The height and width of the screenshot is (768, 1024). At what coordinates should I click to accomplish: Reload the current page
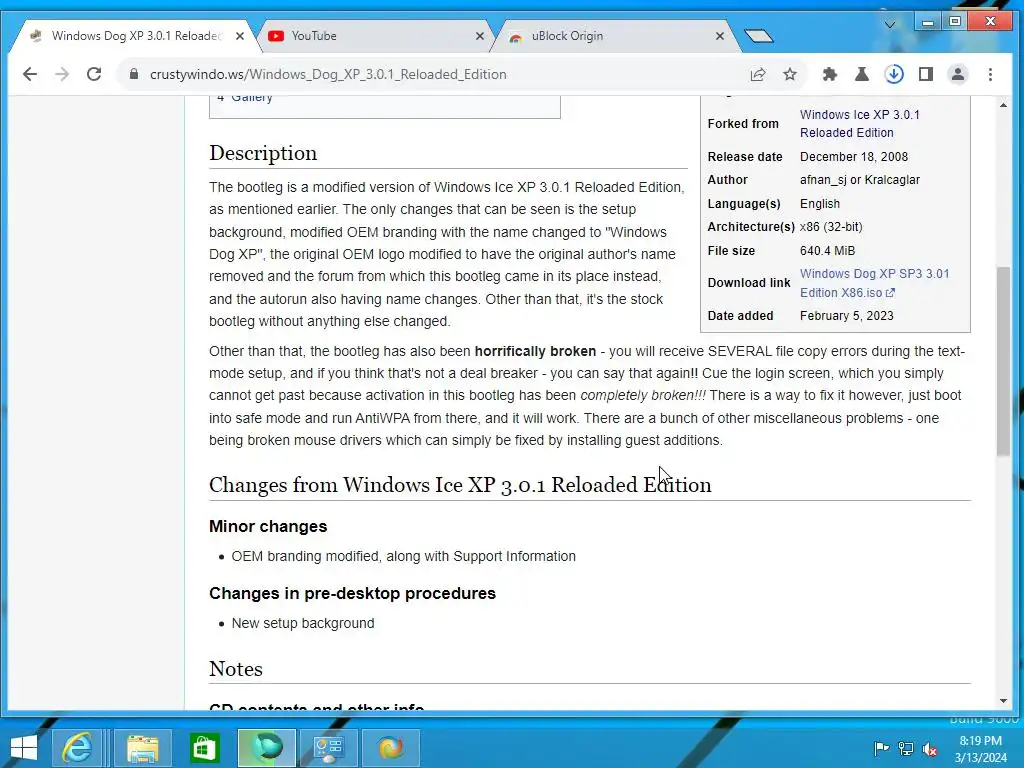(94, 74)
